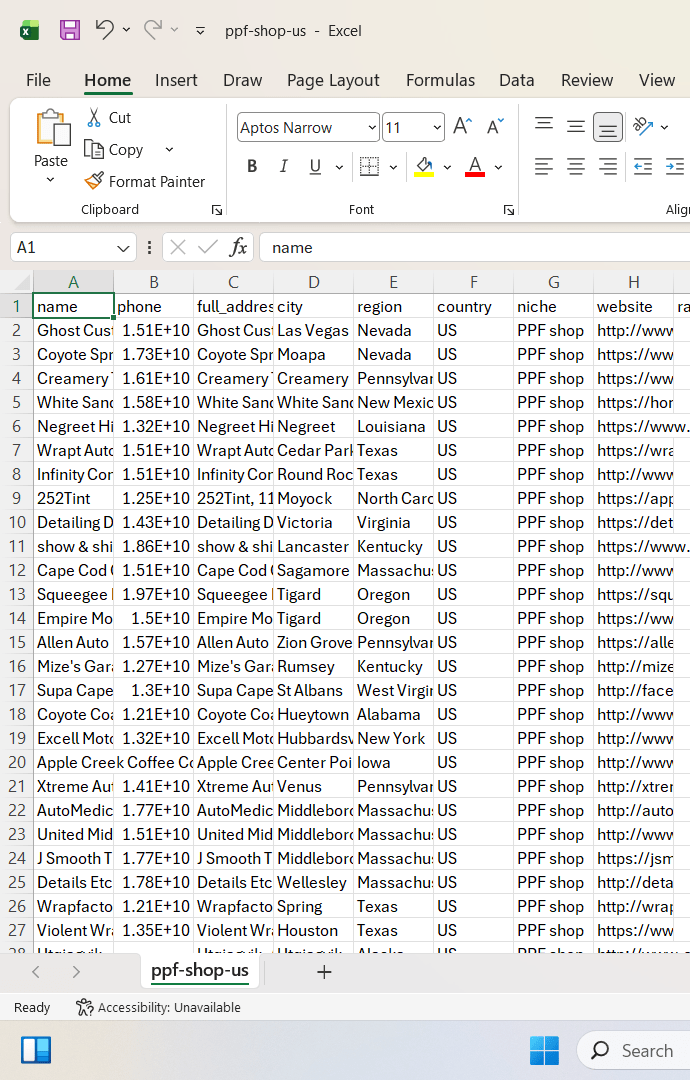This screenshot has height=1080, width=690.
Task: Activate the Format Painter
Action: (145, 181)
